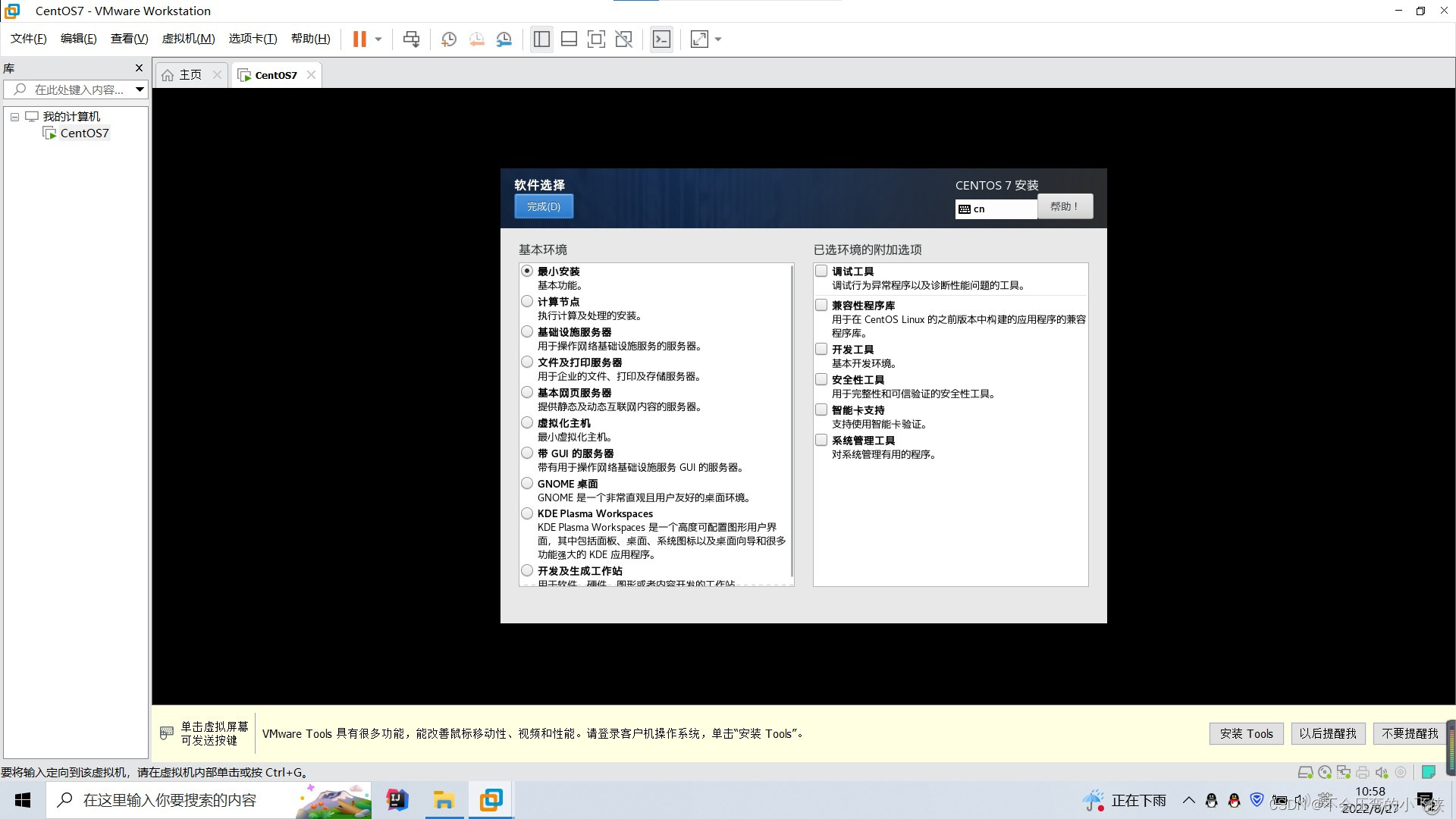The height and width of the screenshot is (819, 1456).
Task: Select the GNOME 桌面 environment
Action: pyautogui.click(x=527, y=483)
